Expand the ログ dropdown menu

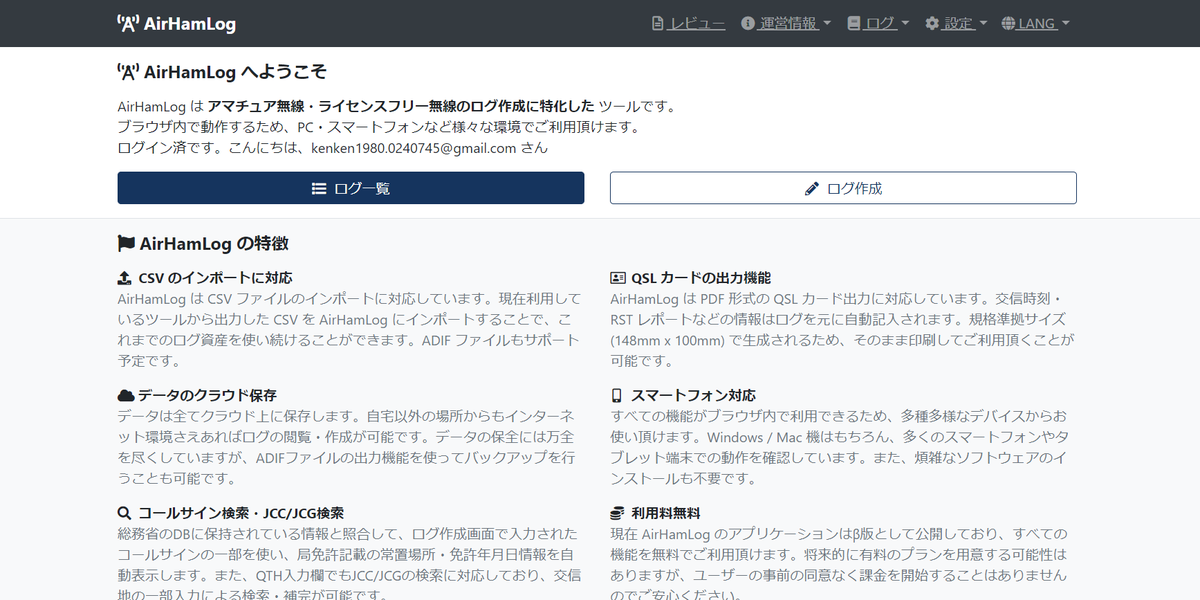[878, 23]
